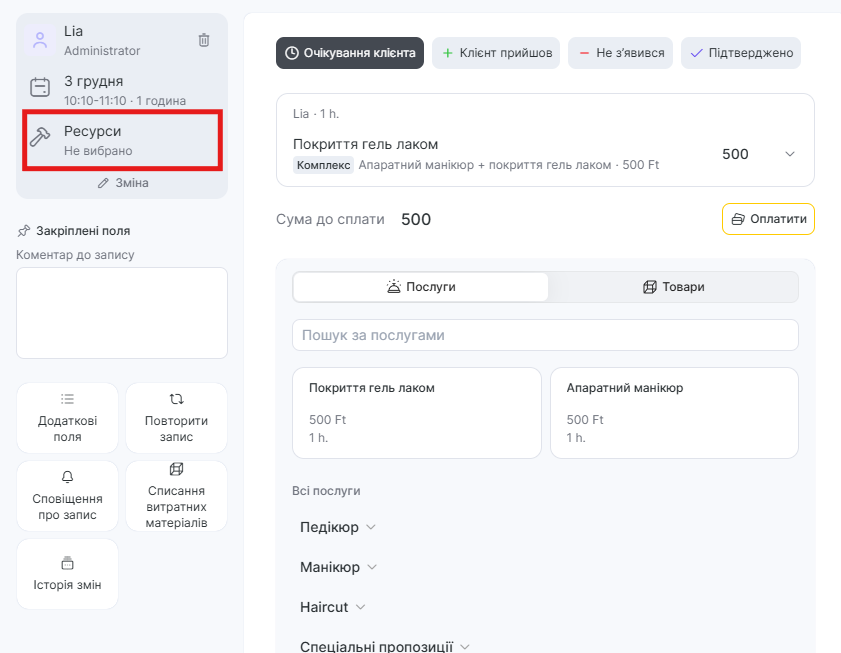Click the calendar icon beside 3 грудня

[40, 88]
